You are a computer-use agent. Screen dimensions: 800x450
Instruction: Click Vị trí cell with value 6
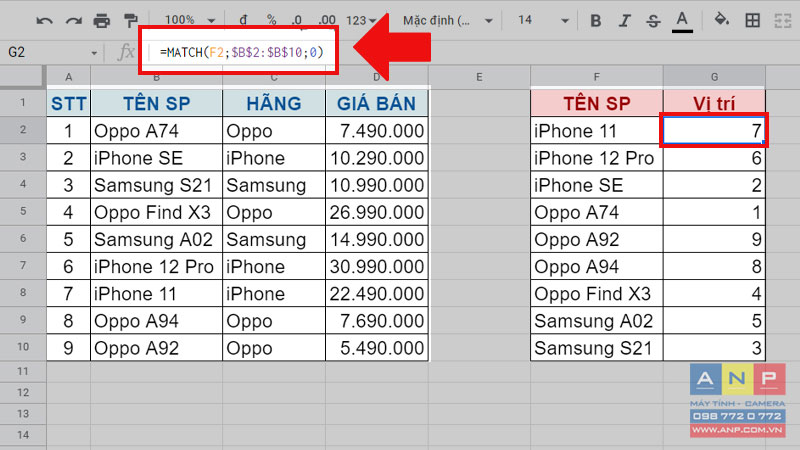click(714, 158)
